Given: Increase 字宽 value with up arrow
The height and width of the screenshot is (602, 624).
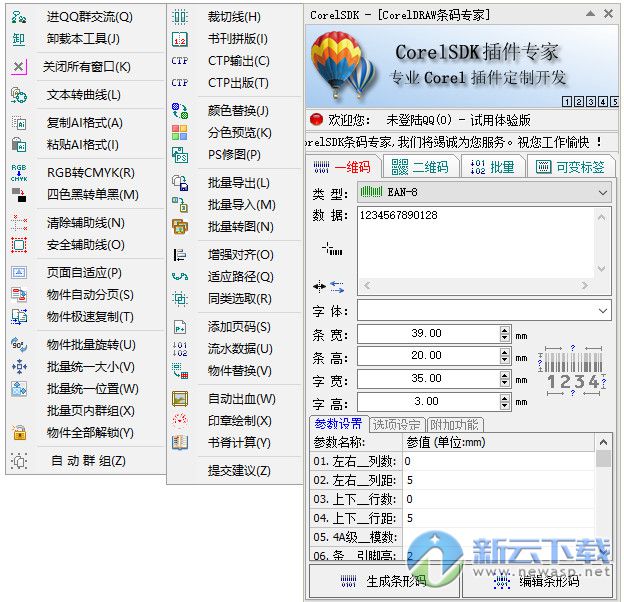Looking at the screenshot, I should point(505,376).
